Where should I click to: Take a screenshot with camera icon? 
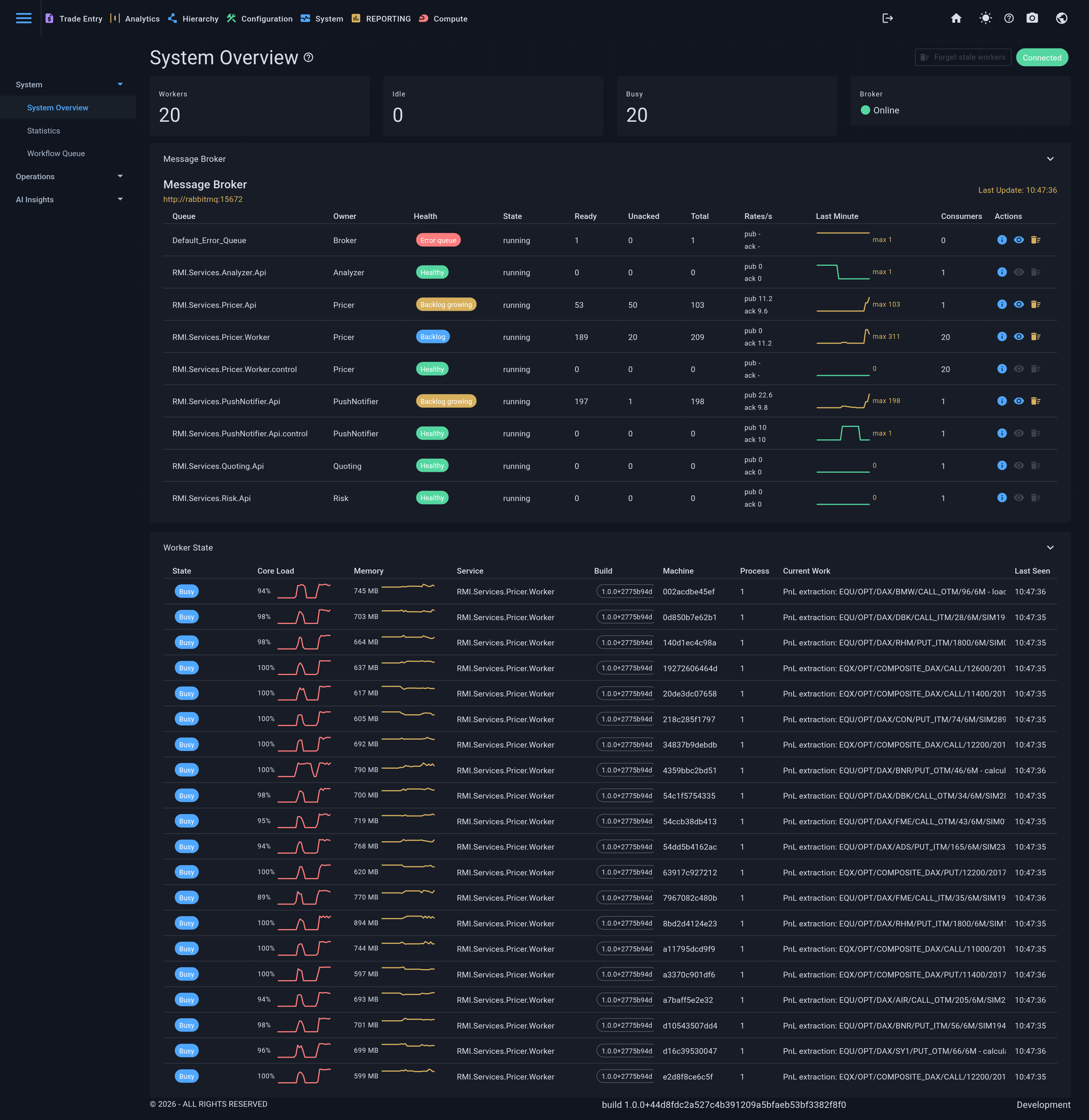1032,18
